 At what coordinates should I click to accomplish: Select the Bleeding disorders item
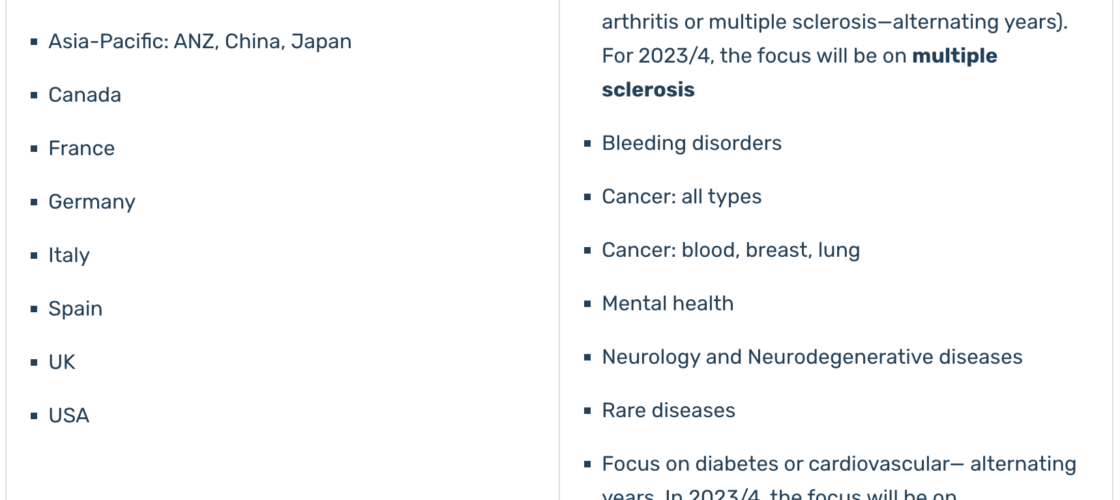point(691,143)
